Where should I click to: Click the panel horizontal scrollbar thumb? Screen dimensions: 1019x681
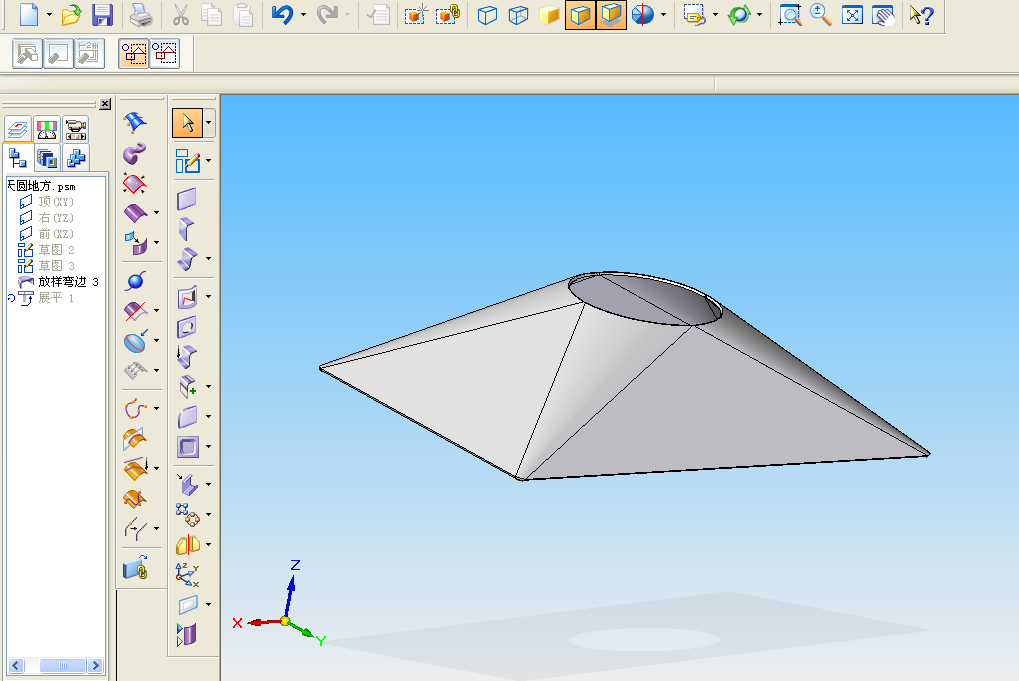pos(62,665)
